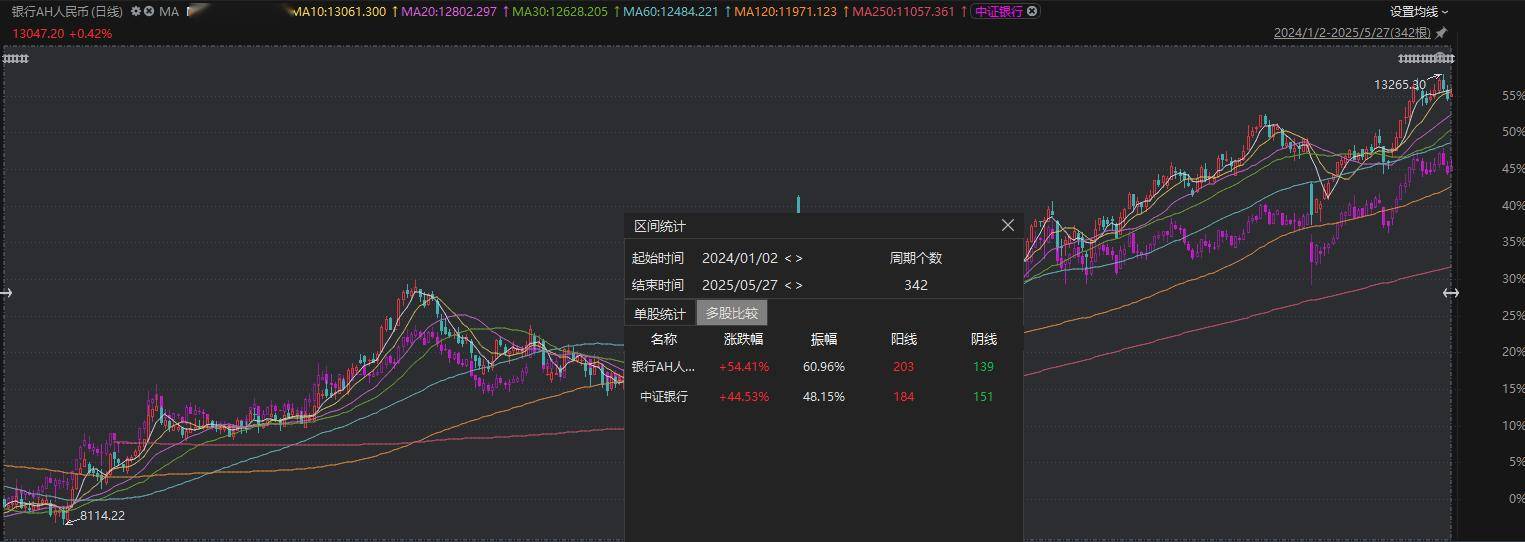Image resolution: width=1525 pixels, height=542 pixels.
Task: Step start date 2024/01/02 backward
Action: tap(788, 258)
